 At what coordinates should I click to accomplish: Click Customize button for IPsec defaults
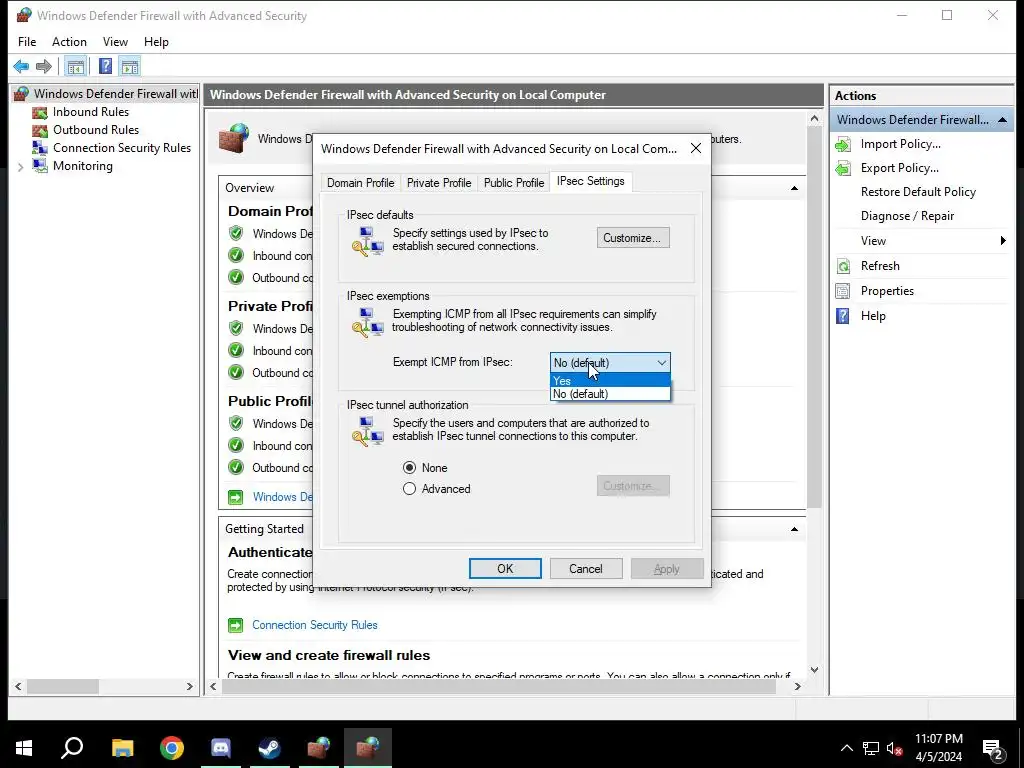633,238
